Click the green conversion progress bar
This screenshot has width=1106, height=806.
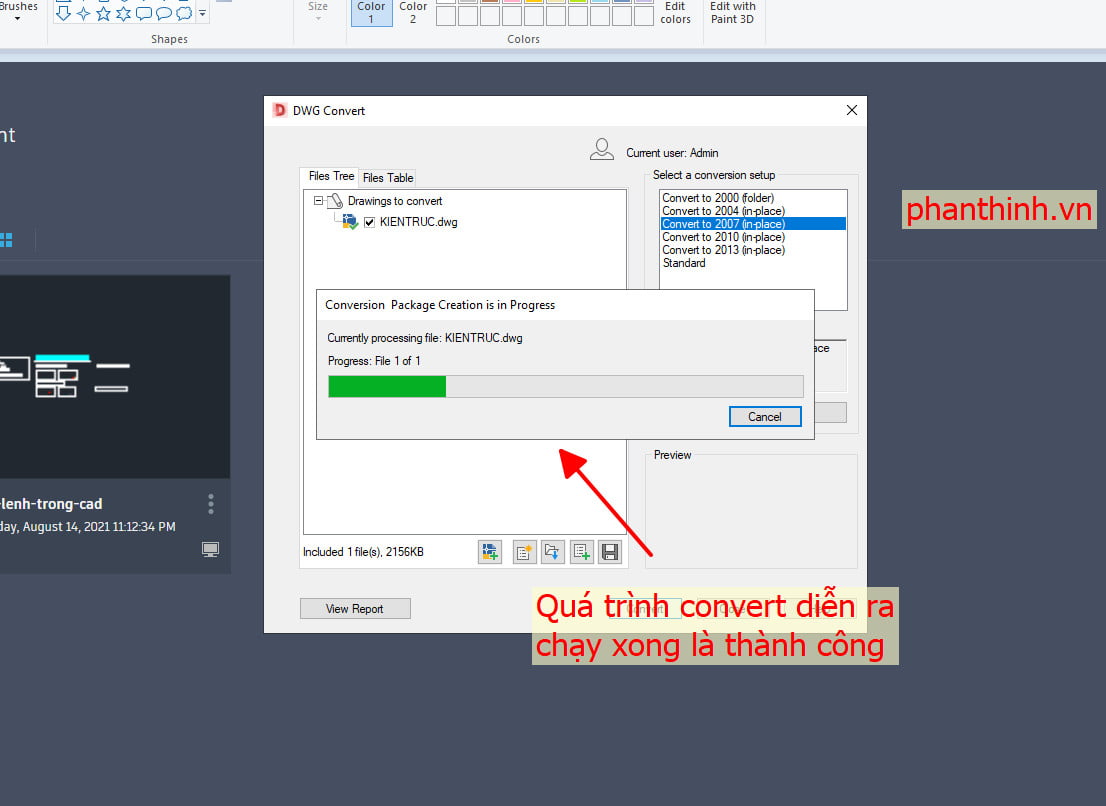click(x=387, y=386)
